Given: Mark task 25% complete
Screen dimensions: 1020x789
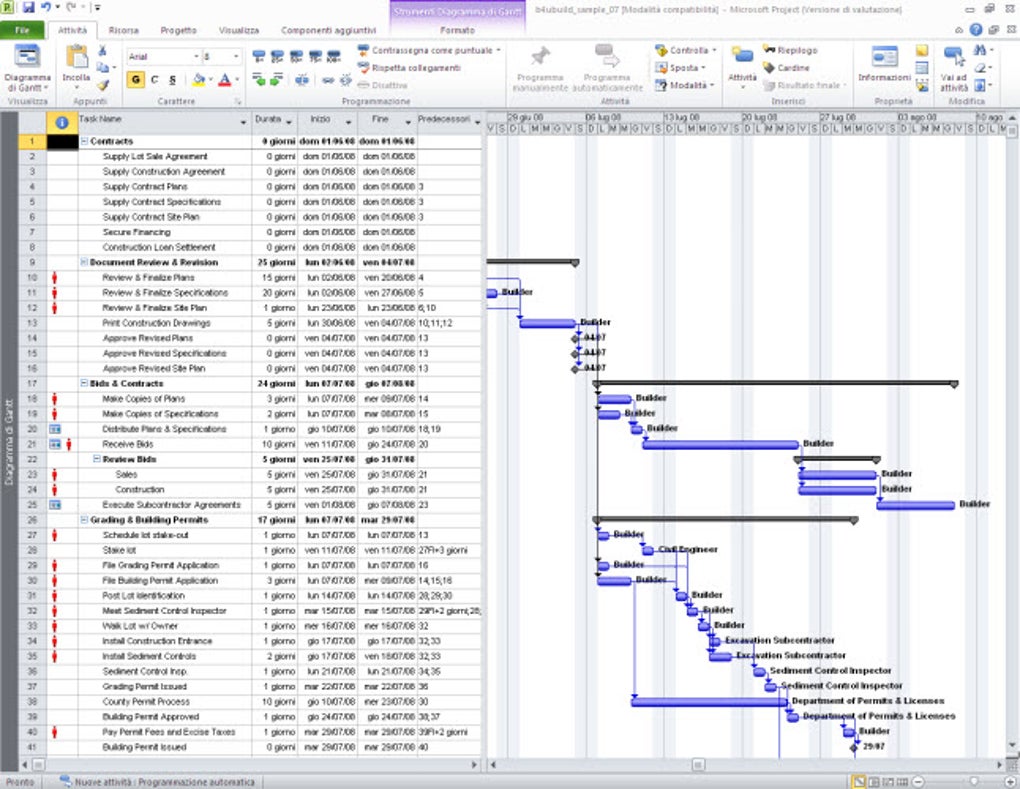Looking at the screenshot, I should (277, 57).
